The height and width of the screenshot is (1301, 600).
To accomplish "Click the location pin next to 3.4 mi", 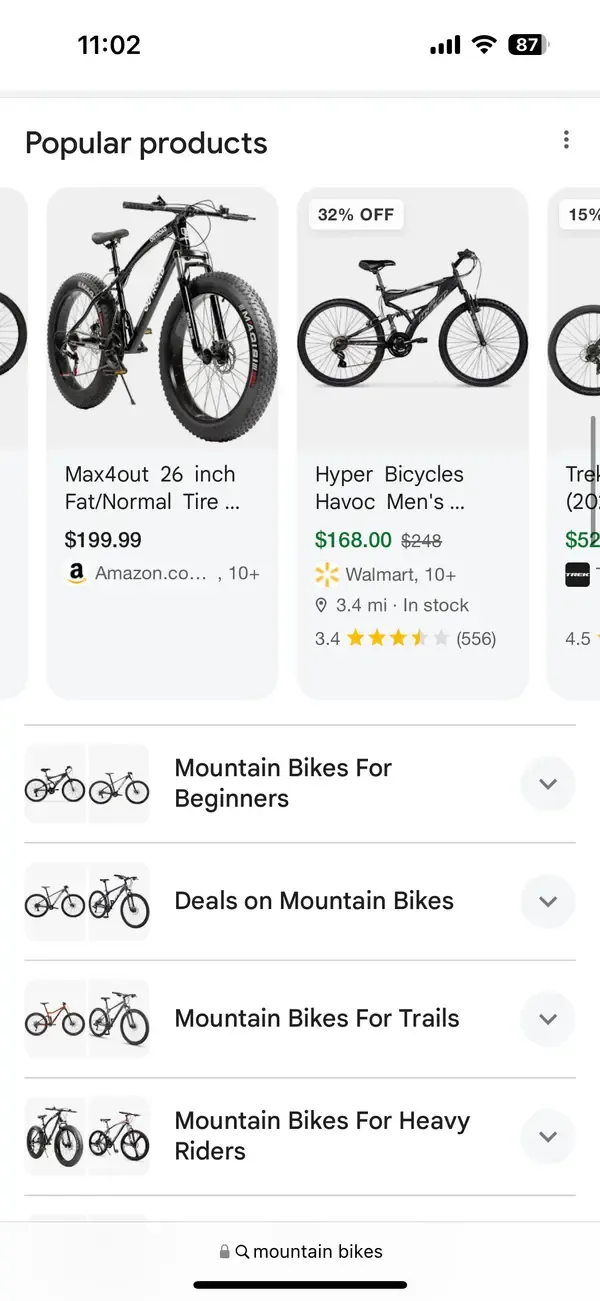I will (321, 605).
